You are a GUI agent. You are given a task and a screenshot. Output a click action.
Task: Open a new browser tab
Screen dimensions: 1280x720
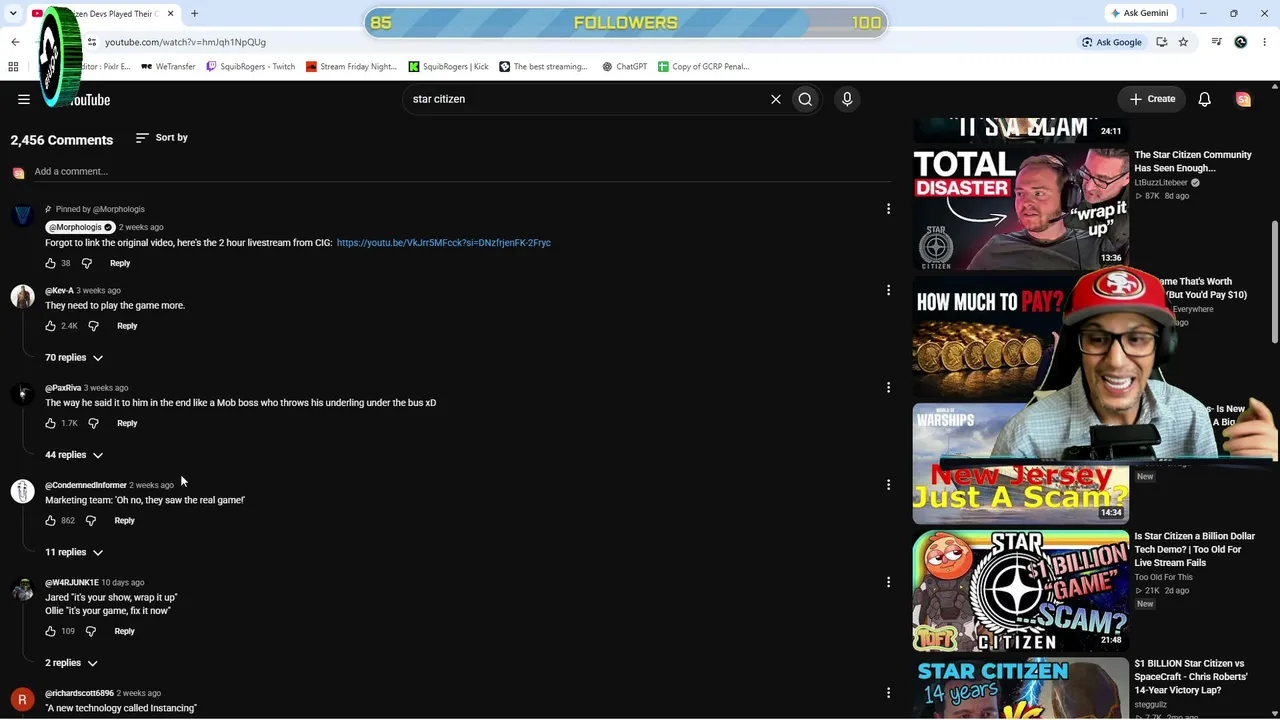195,14
